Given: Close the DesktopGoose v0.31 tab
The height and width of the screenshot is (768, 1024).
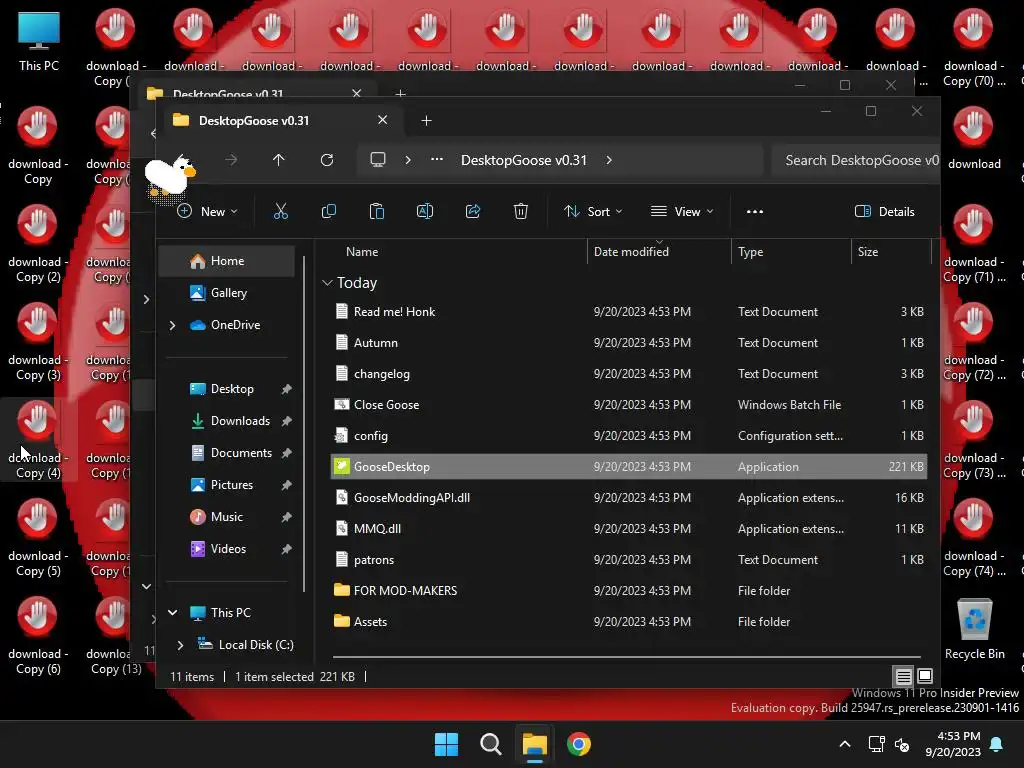Looking at the screenshot, I should [382, 120].
